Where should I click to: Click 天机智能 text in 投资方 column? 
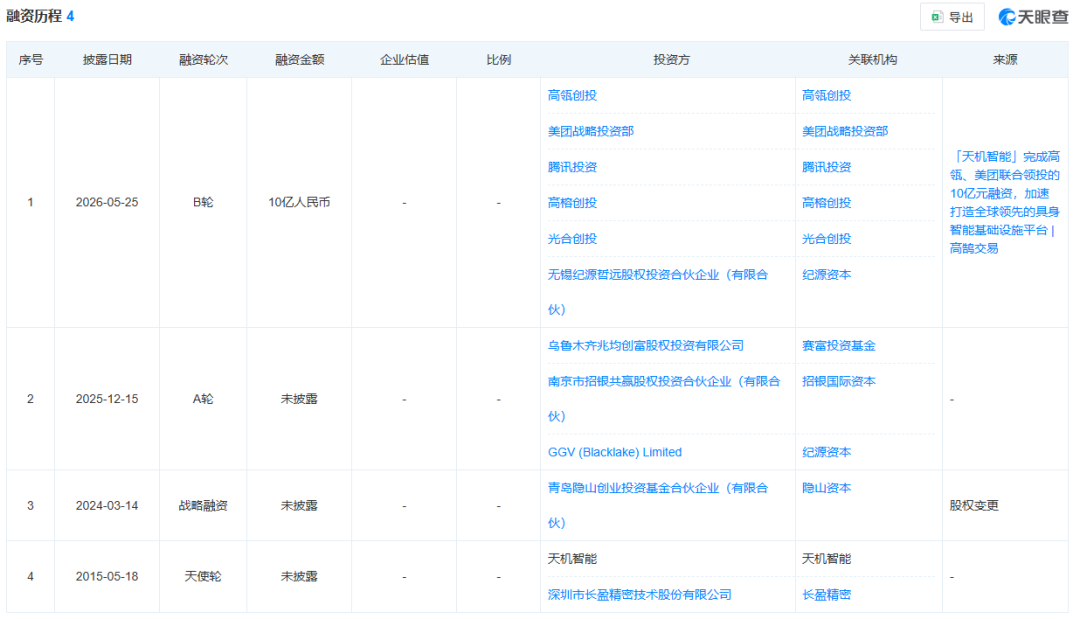coord(572,559)
